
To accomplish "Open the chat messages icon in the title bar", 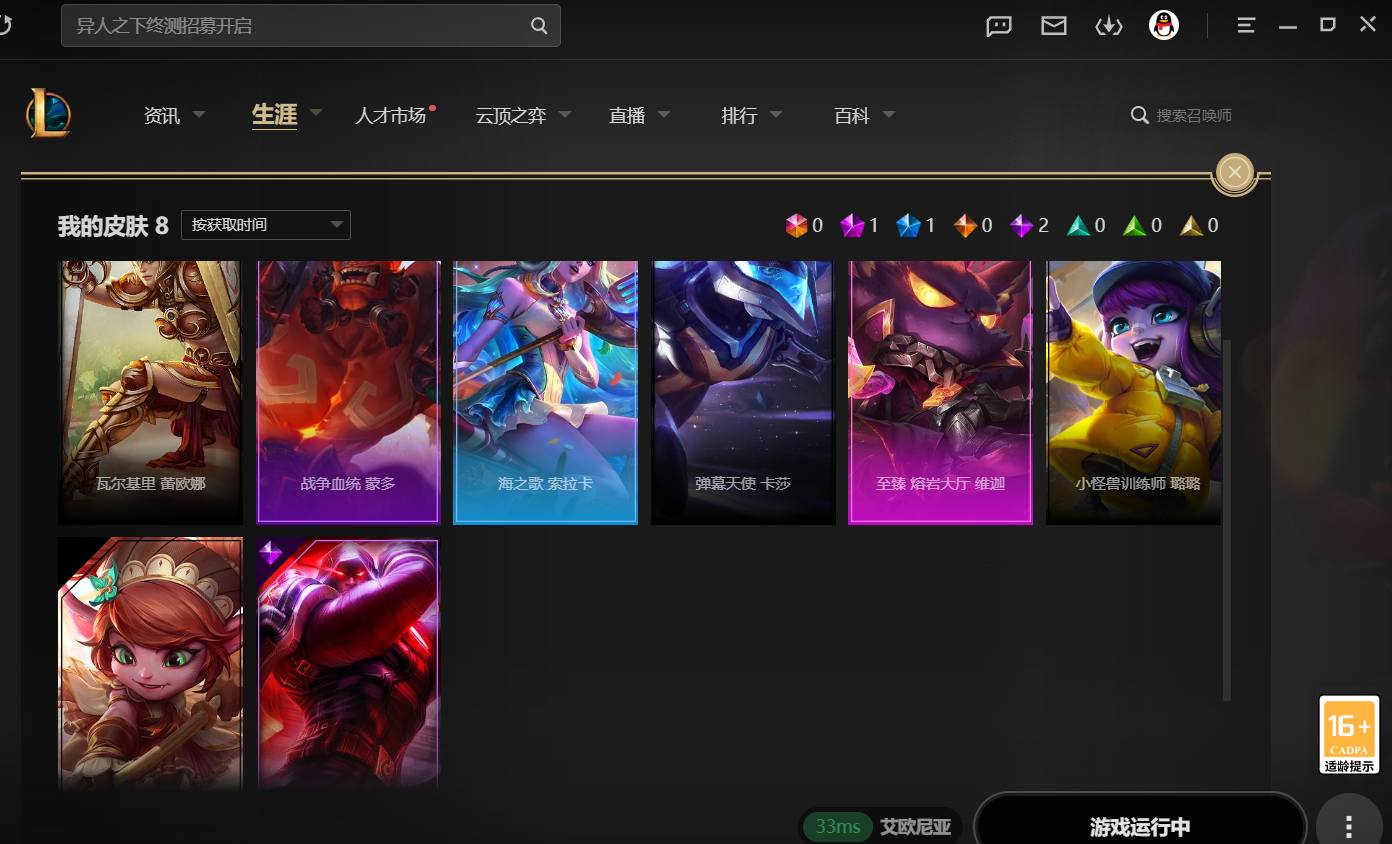I will [999, 26].
